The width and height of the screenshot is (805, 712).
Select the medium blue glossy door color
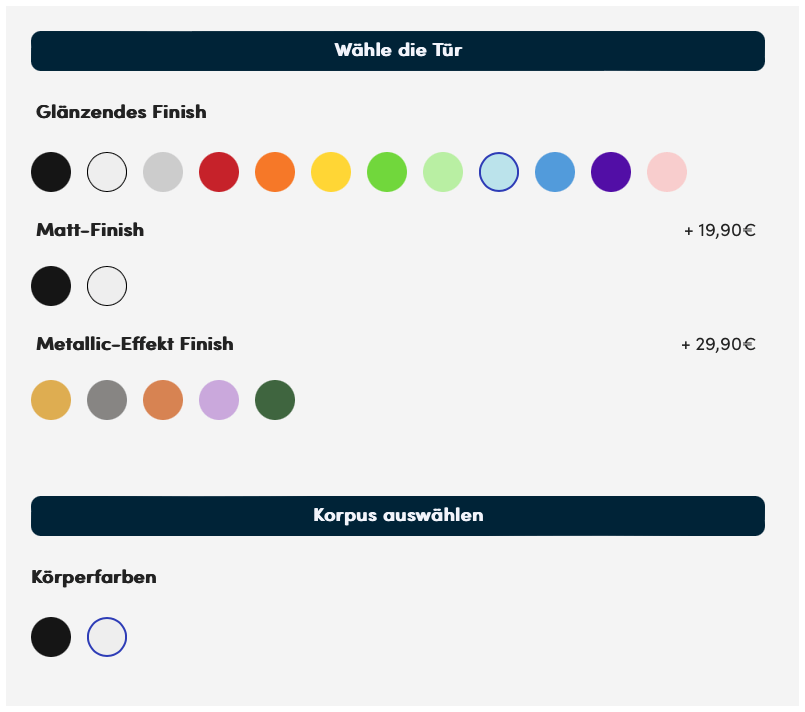coord(554,172)
